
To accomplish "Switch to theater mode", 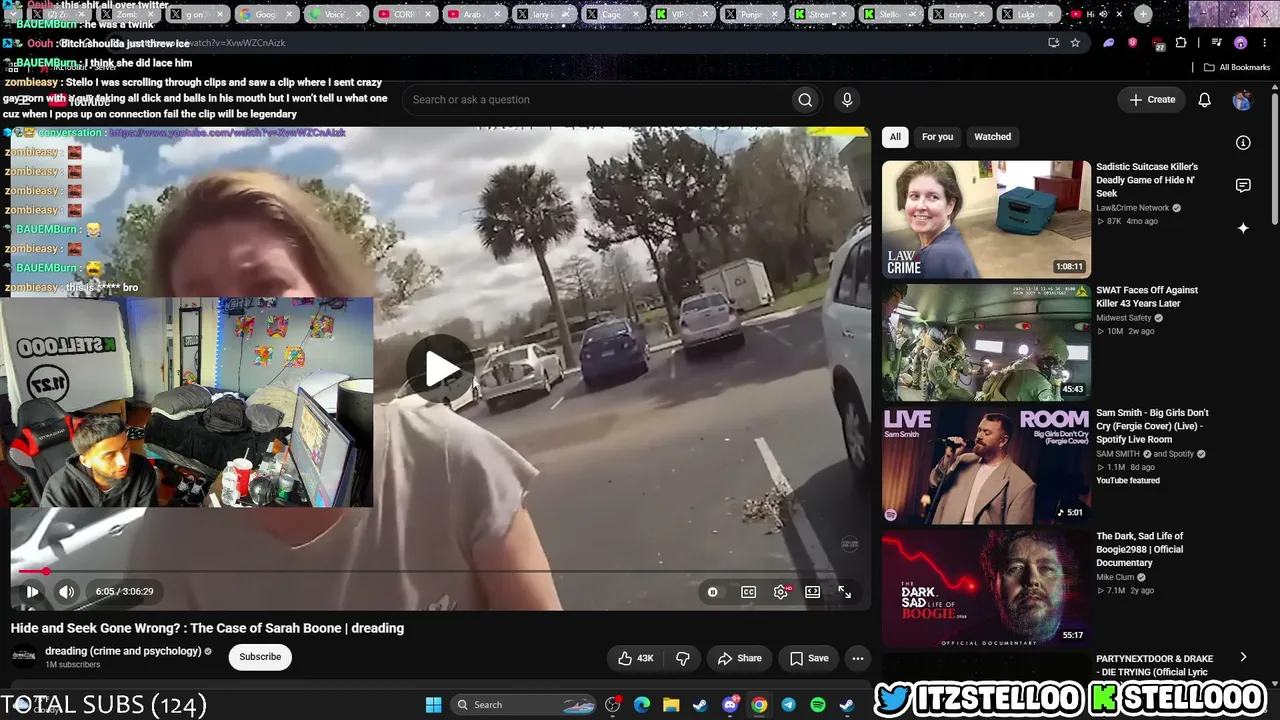I will [813, 592].
